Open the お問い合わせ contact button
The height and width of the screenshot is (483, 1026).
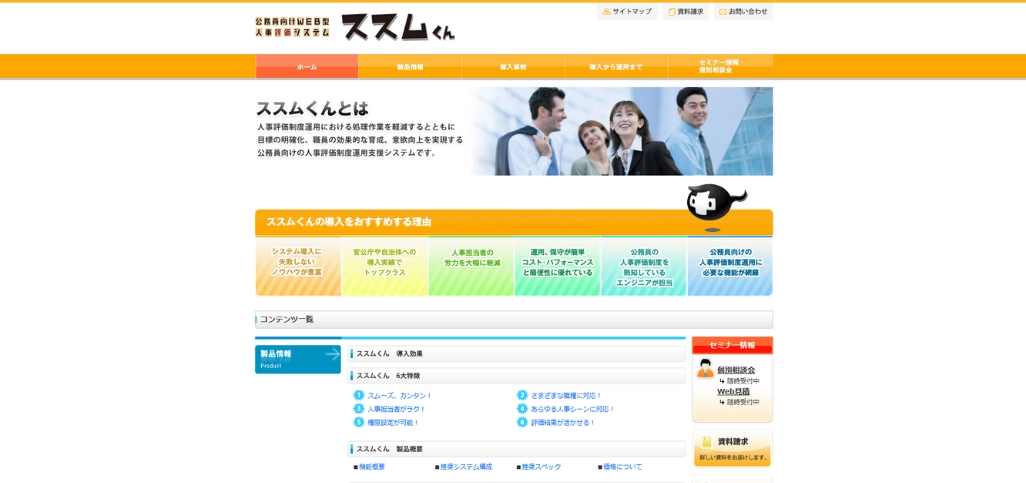click(743, 12)
